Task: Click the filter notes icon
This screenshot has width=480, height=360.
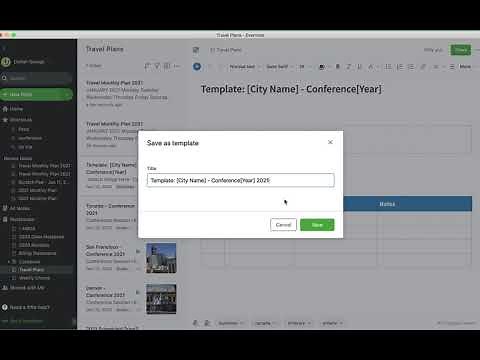Action: 157,66
